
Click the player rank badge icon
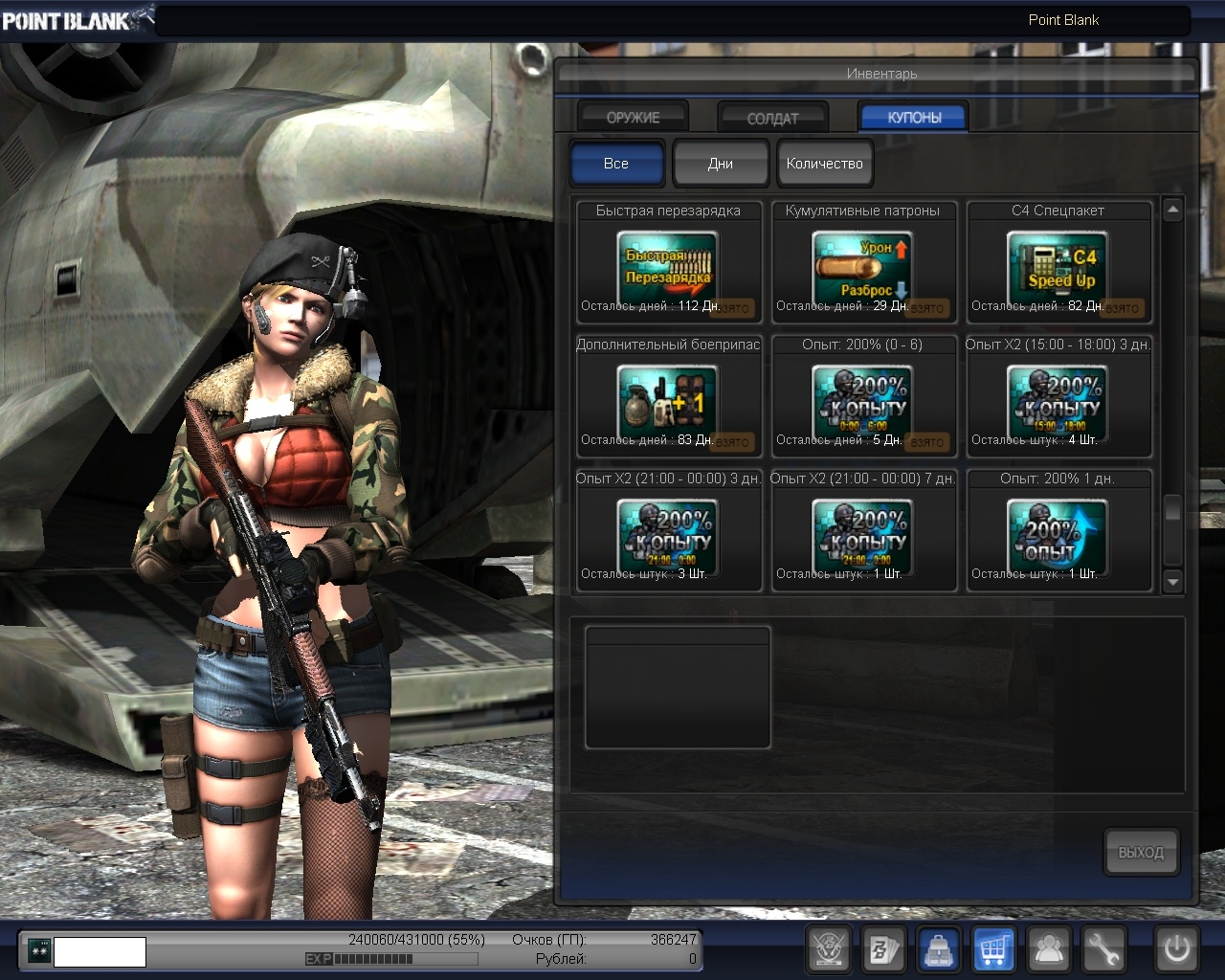pos(39,951)
